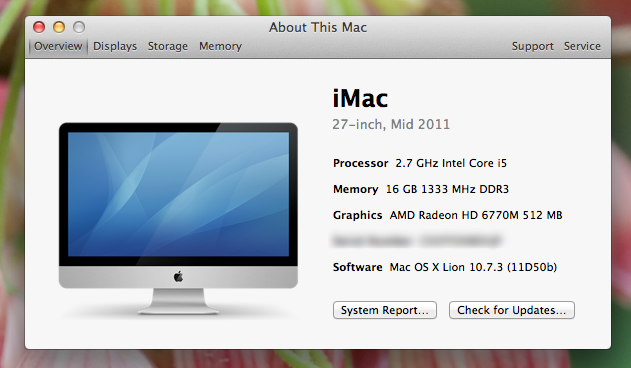The image size is (631, 368).
Task: Open the Memory tab
Action: point(221,46)
